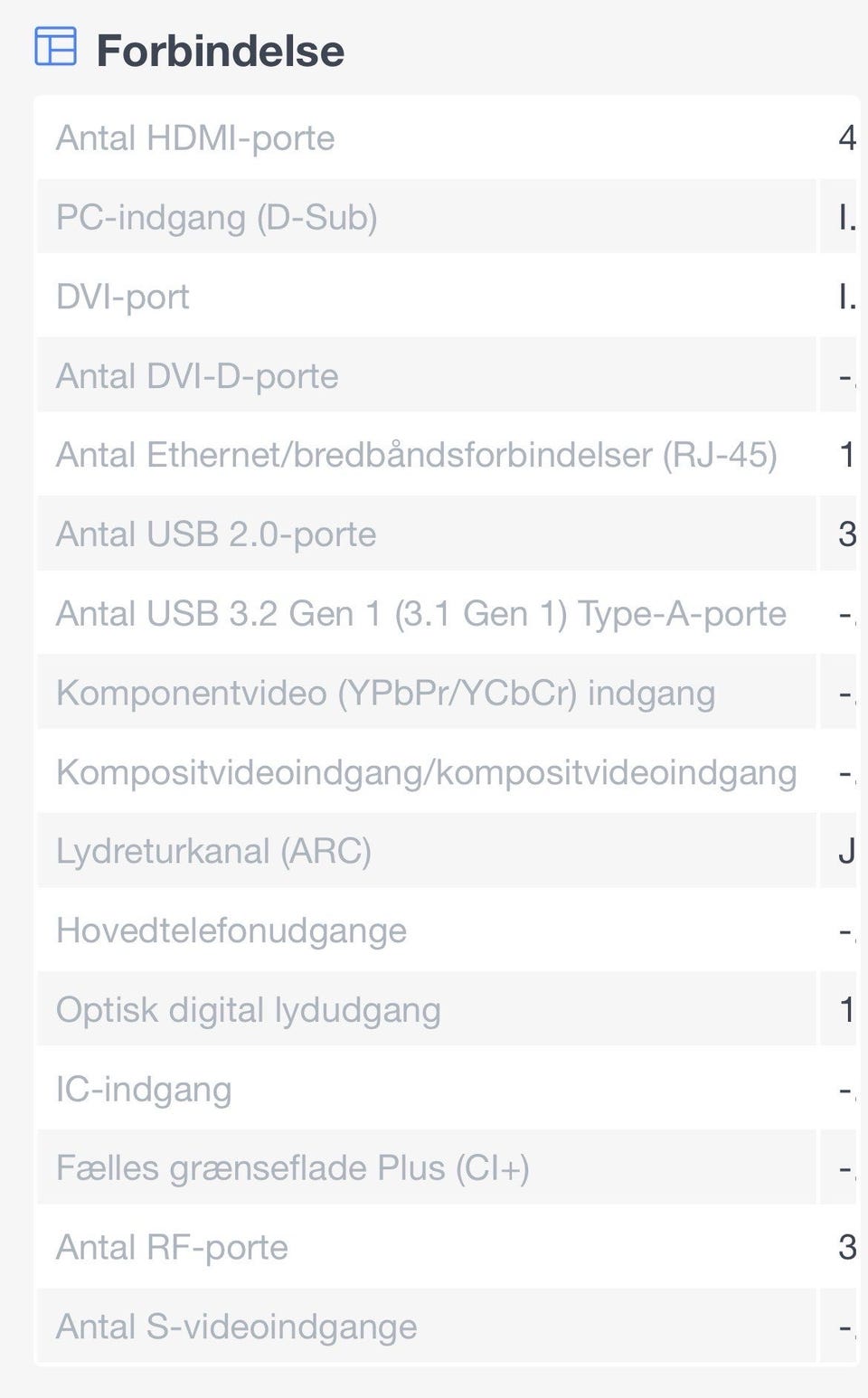
Task: Click the Komponentvideo (YPbPr/YCbCr) indgang label
Action: (x=385, y=694)
